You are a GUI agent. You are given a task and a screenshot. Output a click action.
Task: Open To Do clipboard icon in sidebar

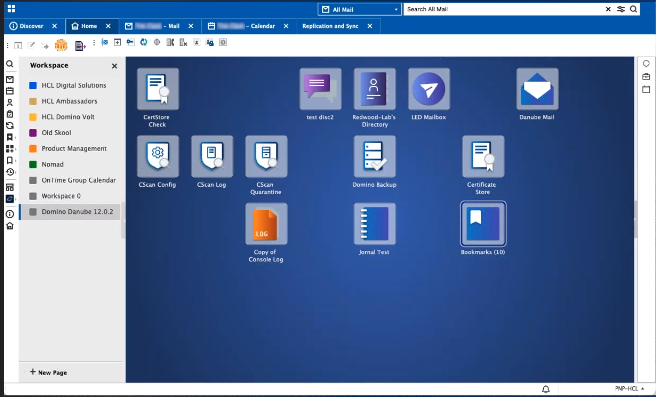[10, 114]
